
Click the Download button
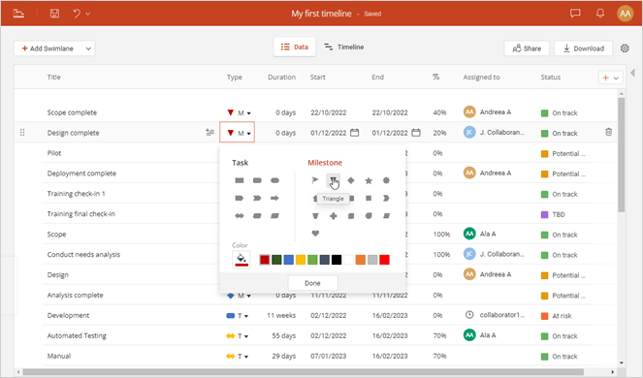pyautogui.click(x=583, y=48)
